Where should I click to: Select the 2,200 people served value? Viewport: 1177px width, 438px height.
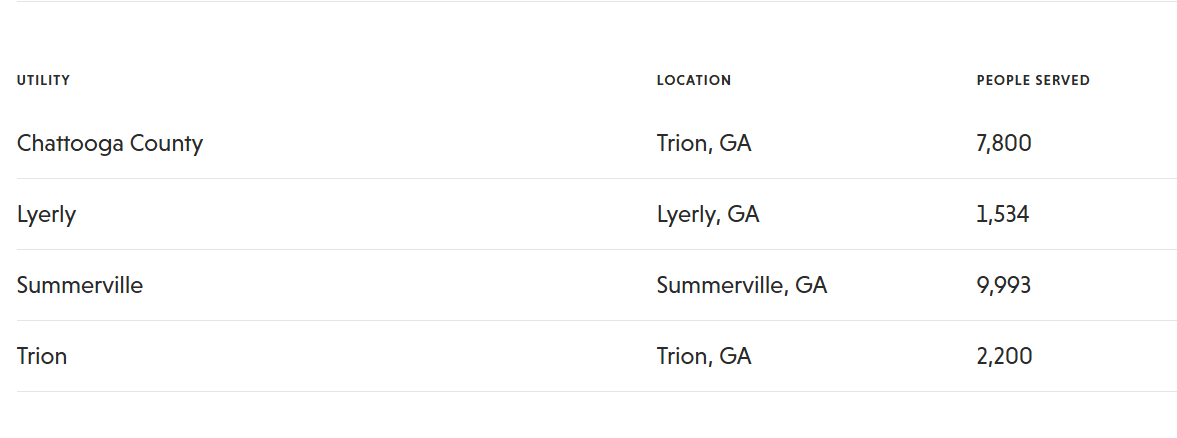coord(1004,356)
